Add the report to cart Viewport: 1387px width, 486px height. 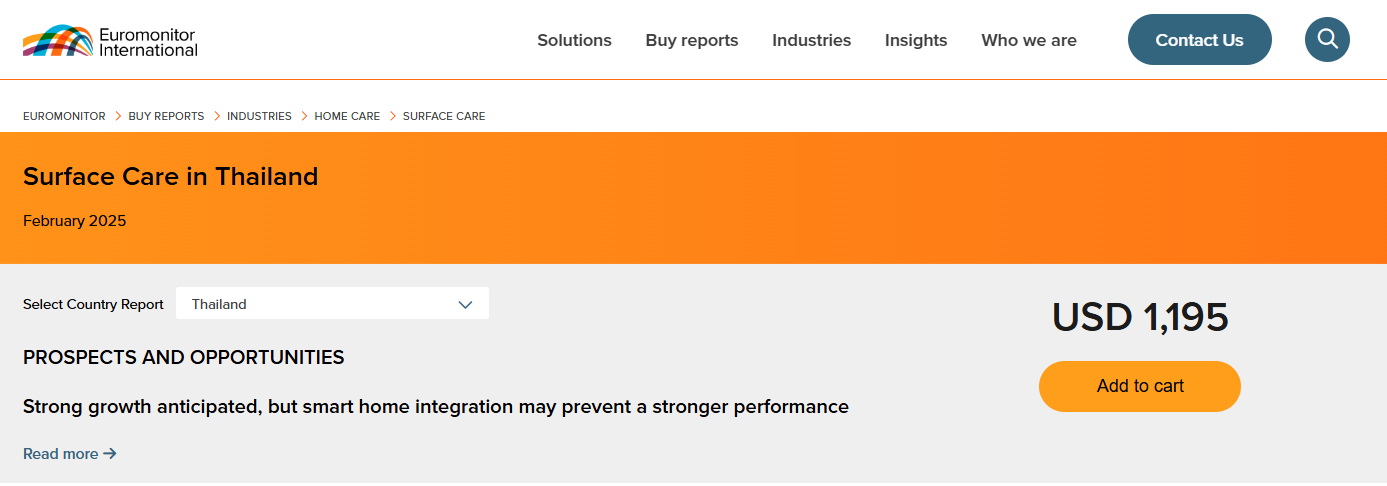click(x=1140, y=386)
